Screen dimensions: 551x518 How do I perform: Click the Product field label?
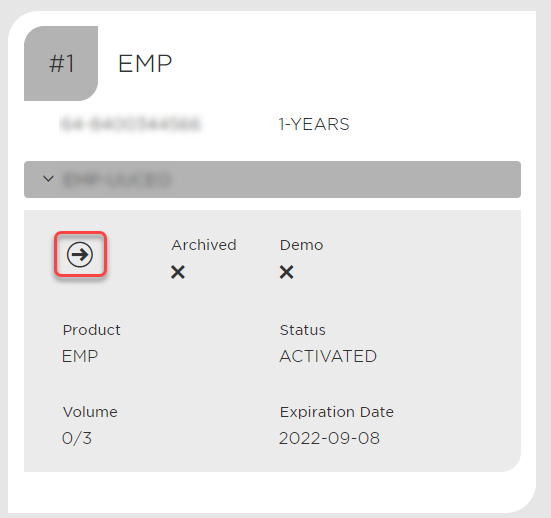(x=91, y=330)
